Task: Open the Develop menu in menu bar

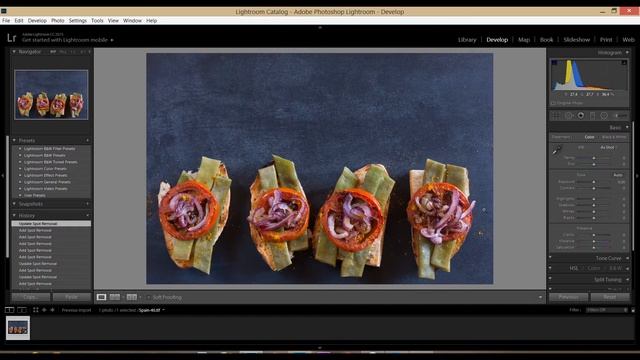Action: 37,20
